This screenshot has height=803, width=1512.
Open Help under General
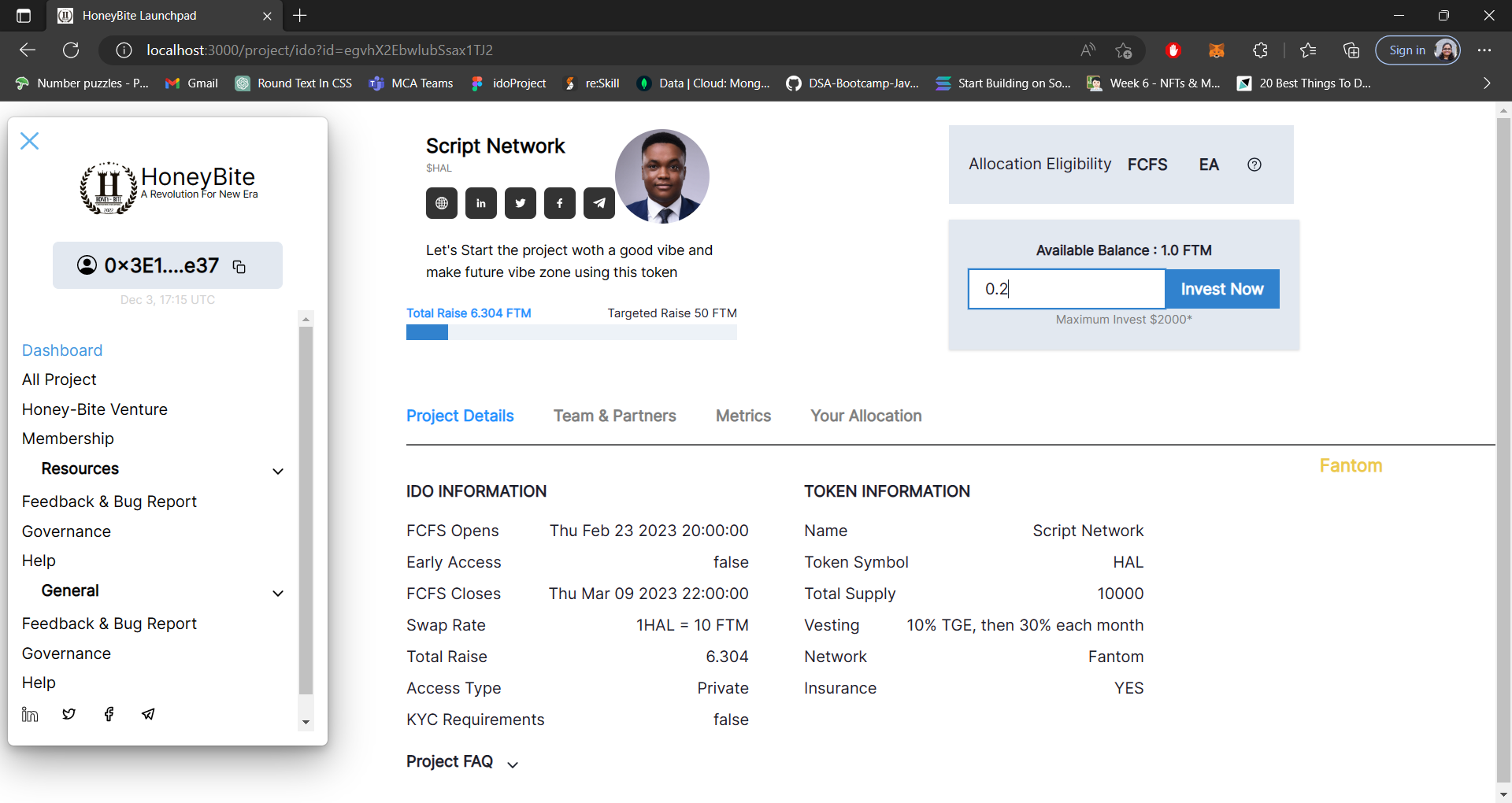(39, 683)
